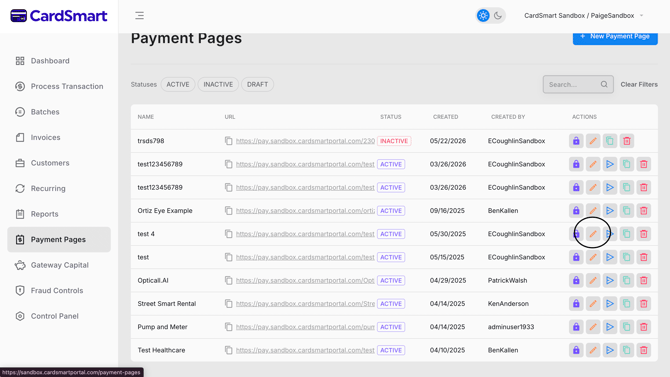
Task: Open the Street Smart Rental URL link
Action: [x=305, y=303]
